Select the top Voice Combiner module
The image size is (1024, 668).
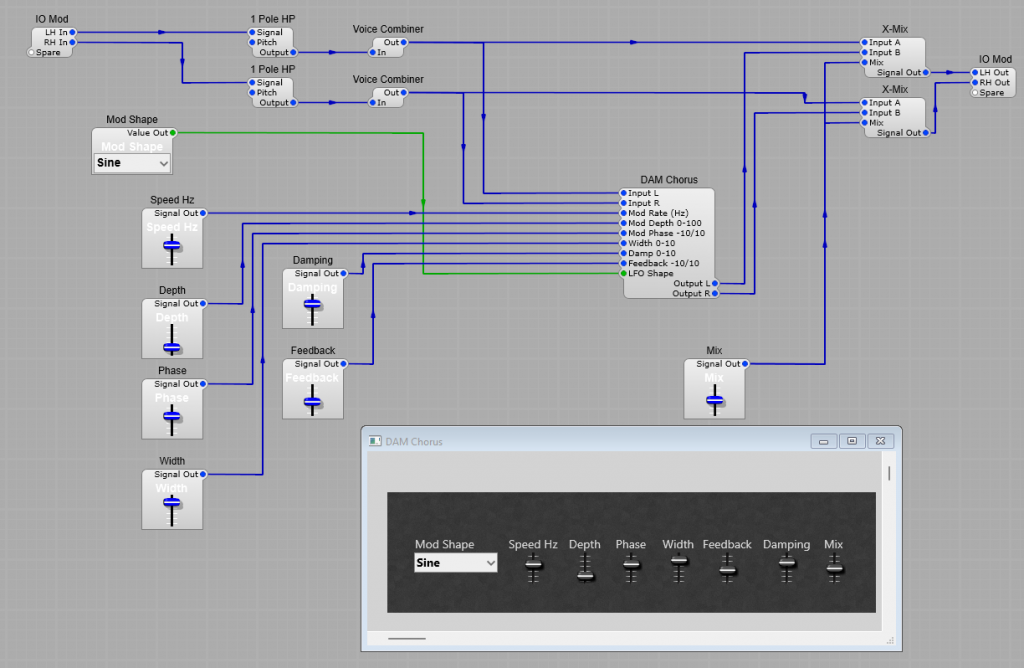388,47
